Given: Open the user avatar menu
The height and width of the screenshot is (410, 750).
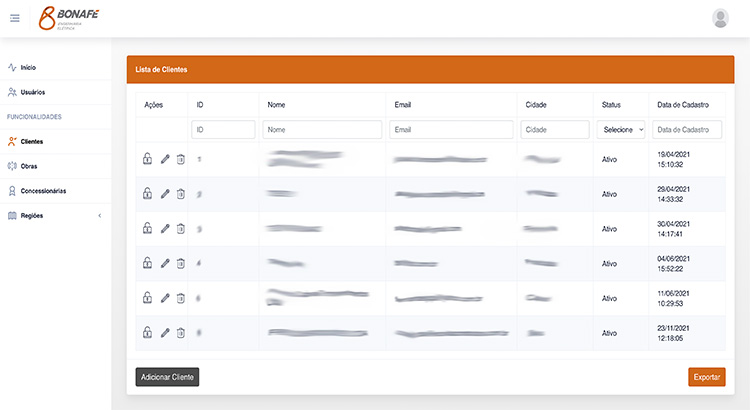Looking at the screenshot, I should pos(720,18).
